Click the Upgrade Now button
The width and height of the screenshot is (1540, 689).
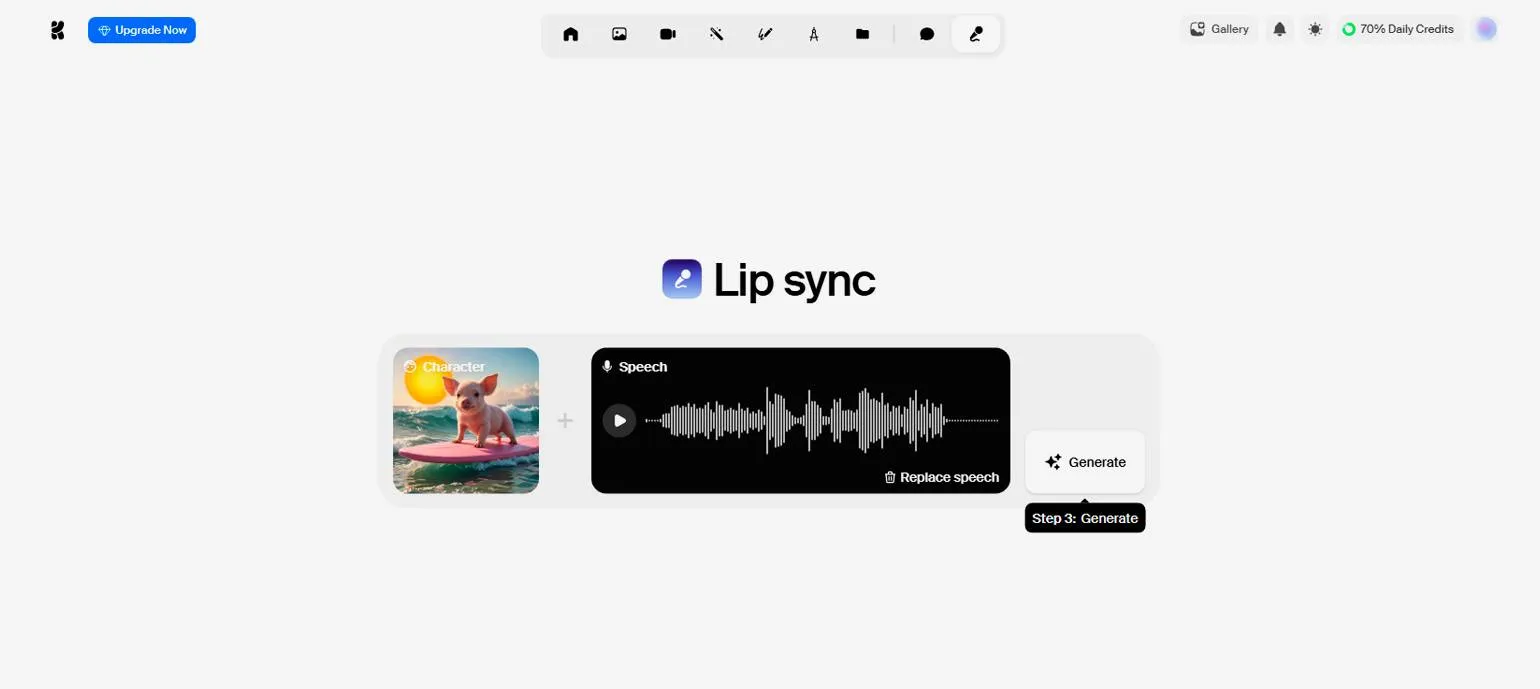pyautogui.click(x=142, y=30)
